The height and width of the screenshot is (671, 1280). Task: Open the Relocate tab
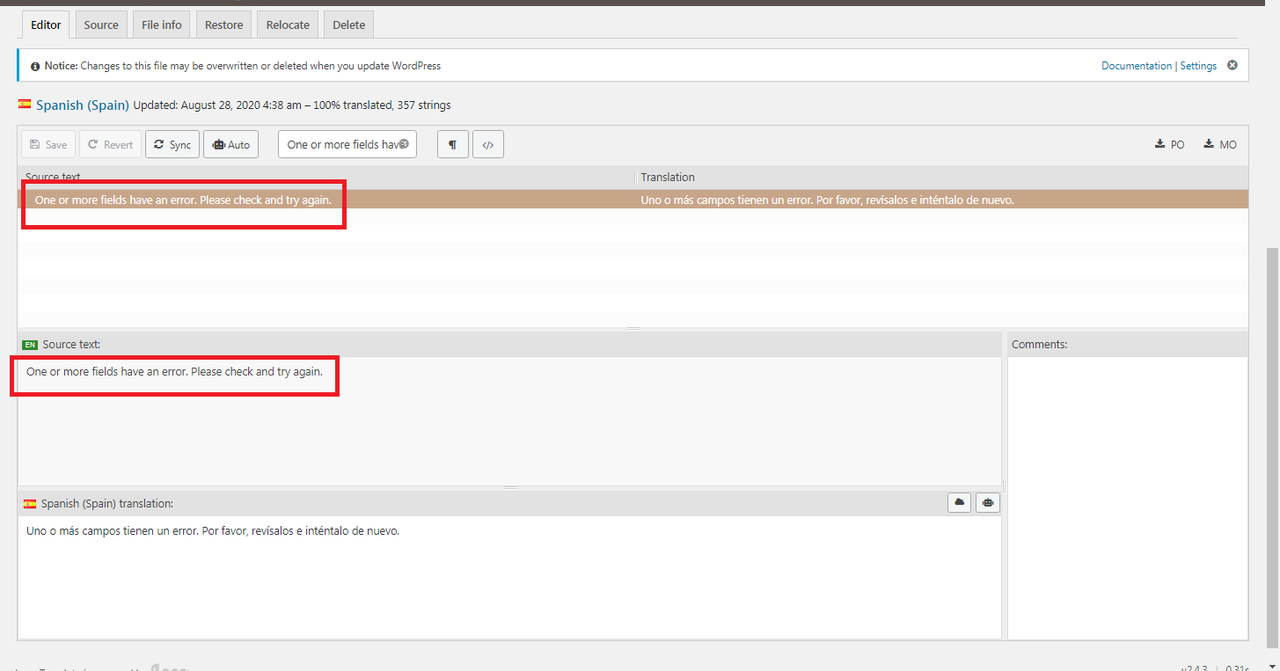click(288, 25)
